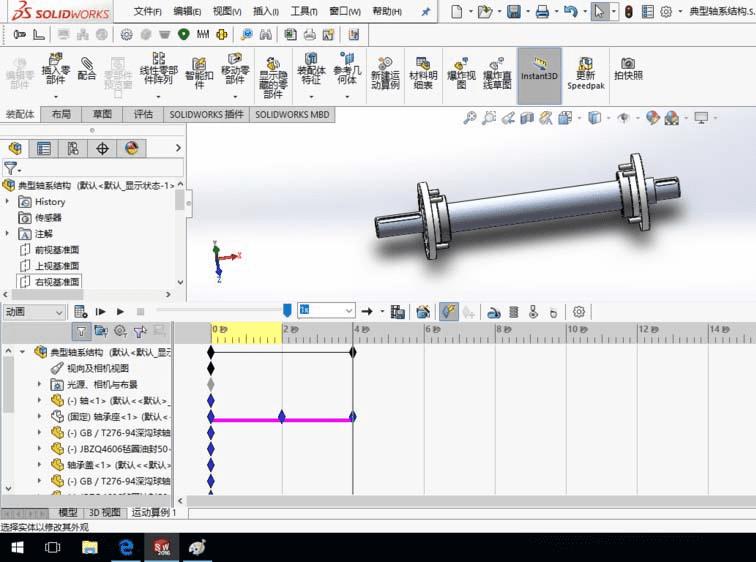Switch to the 3D 视图 bottom tab
The width and height of the screenshot is (756, 562).
tap(105, 513)
